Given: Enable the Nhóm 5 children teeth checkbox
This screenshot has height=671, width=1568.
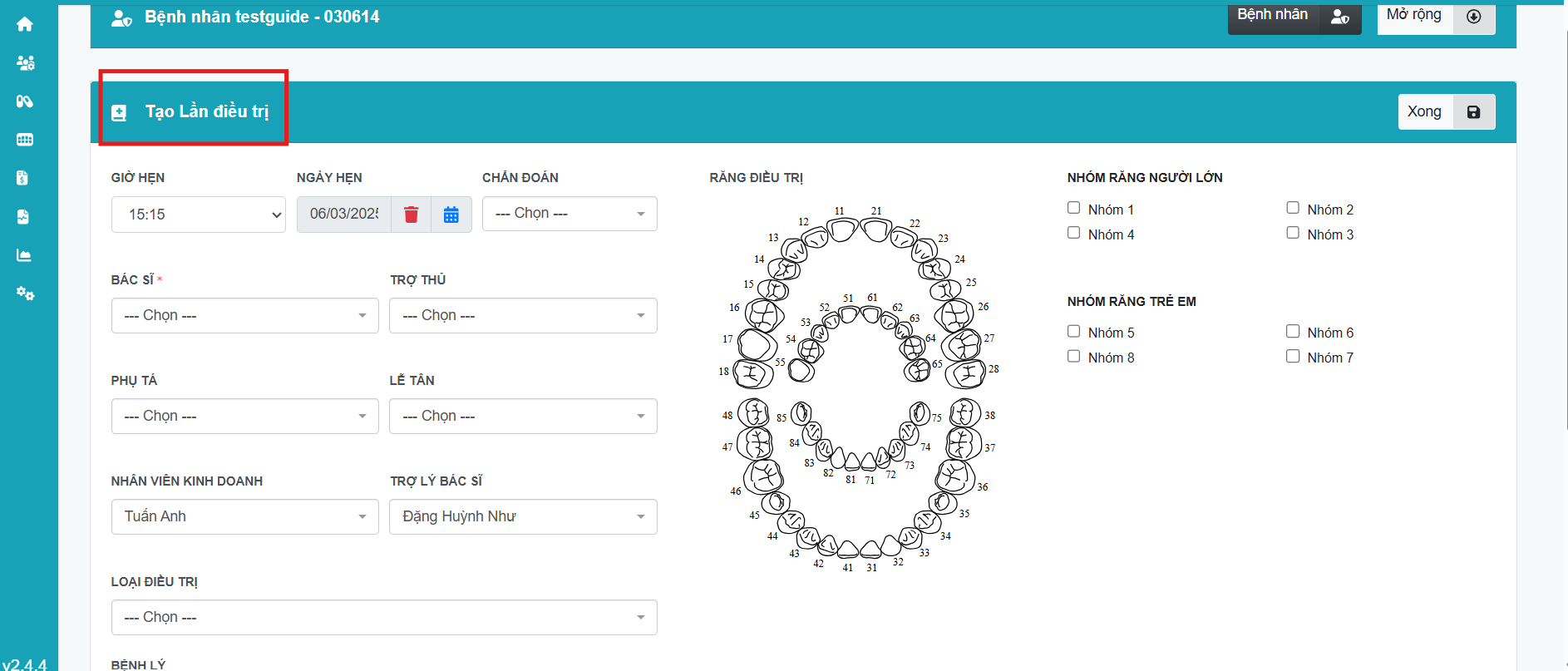Looking at the screenshot, I should coord(1073,331).
